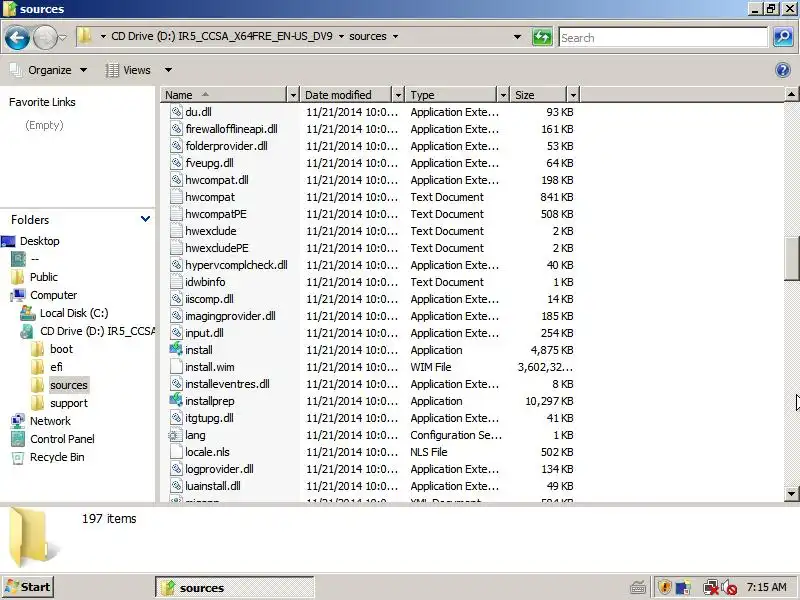This screenshot has height=600, width=800.
Task: Click the keyboard tray icon
Action: pos(638,588)
